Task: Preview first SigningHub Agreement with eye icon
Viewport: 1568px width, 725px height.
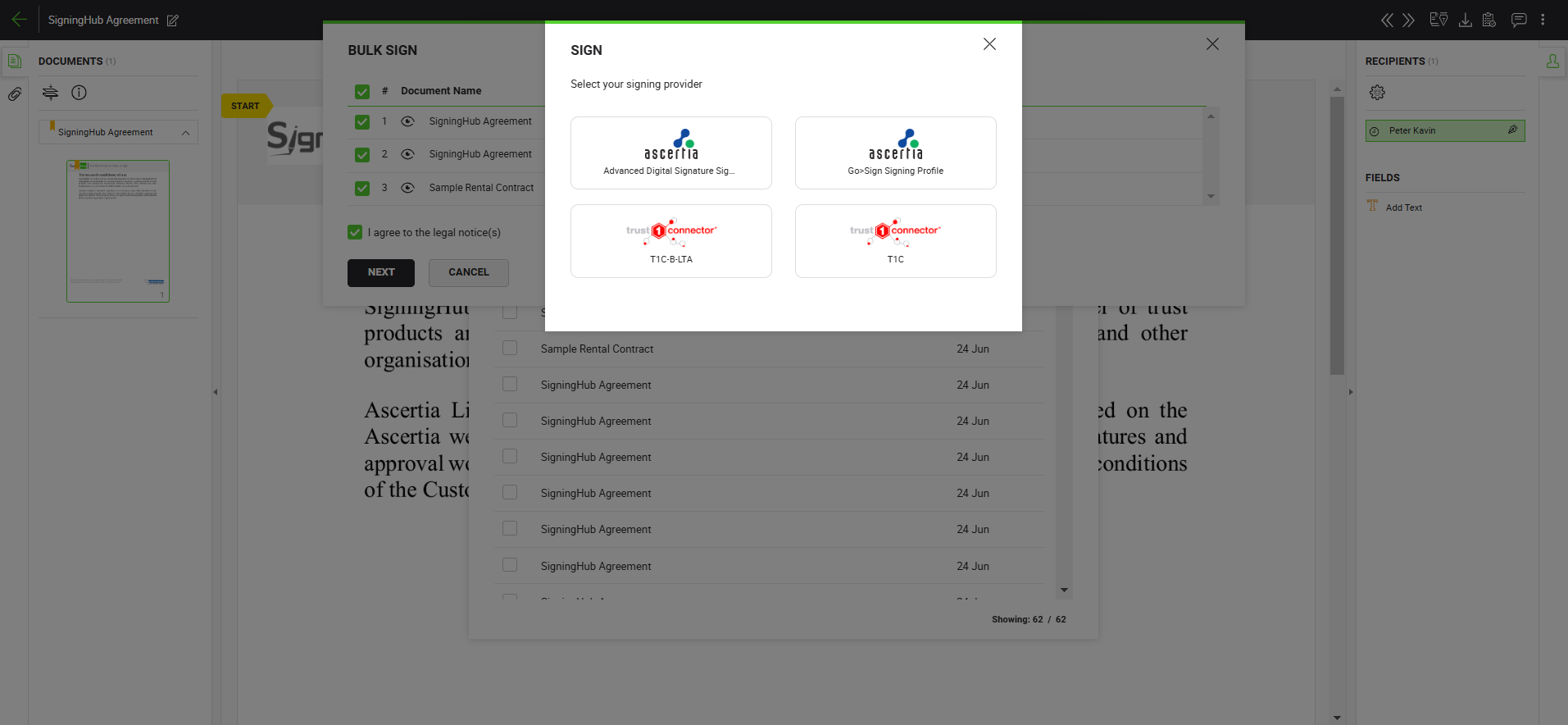Action: click(x=407, y=121)
